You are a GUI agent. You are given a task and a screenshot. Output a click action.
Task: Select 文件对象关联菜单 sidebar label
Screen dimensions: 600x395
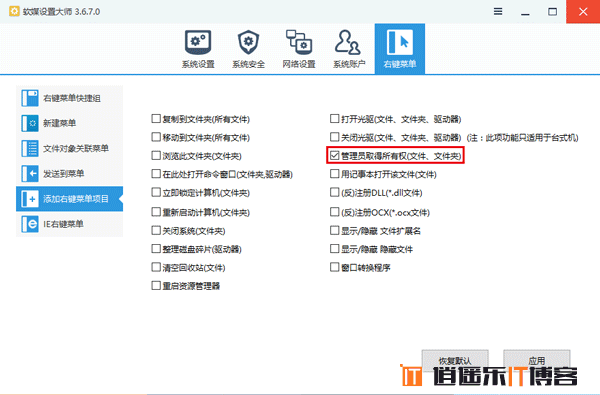click(76, 149)
